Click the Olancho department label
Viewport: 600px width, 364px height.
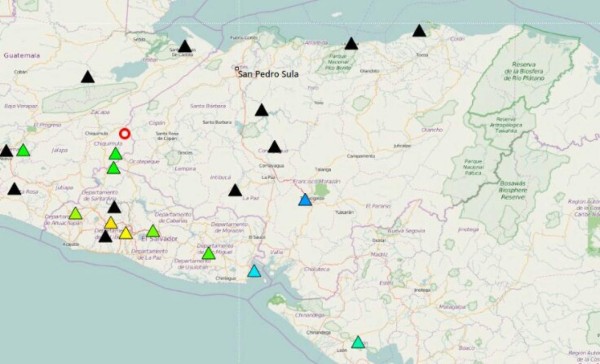432,130
